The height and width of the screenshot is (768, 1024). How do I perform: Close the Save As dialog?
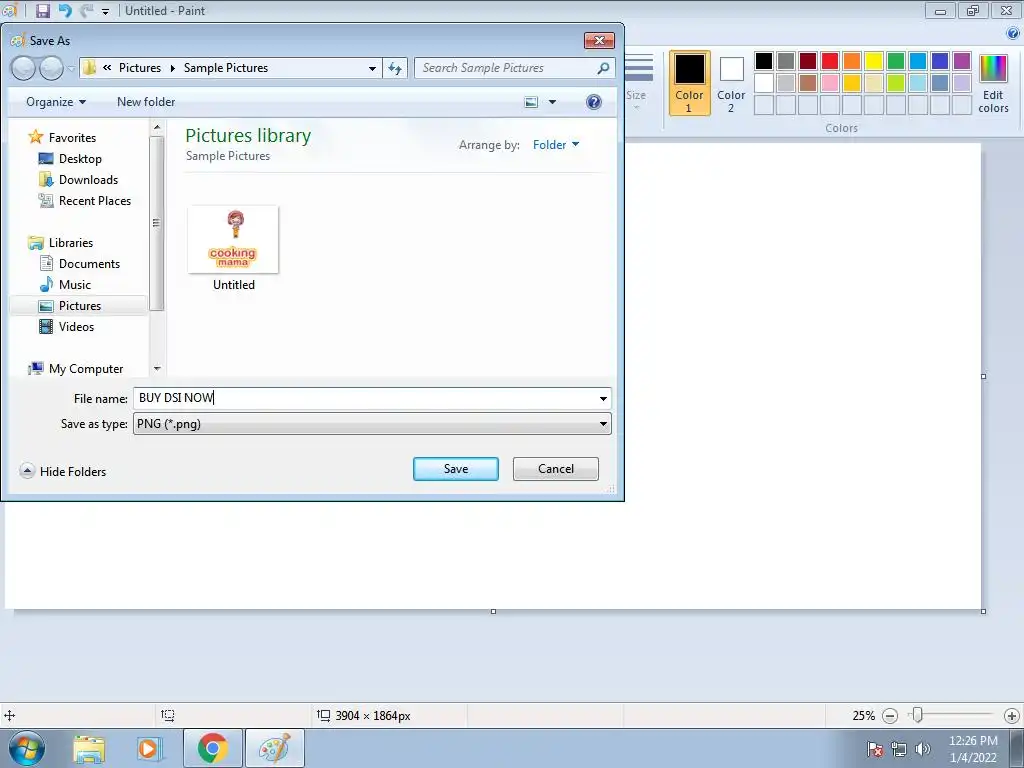click(599, 40)
